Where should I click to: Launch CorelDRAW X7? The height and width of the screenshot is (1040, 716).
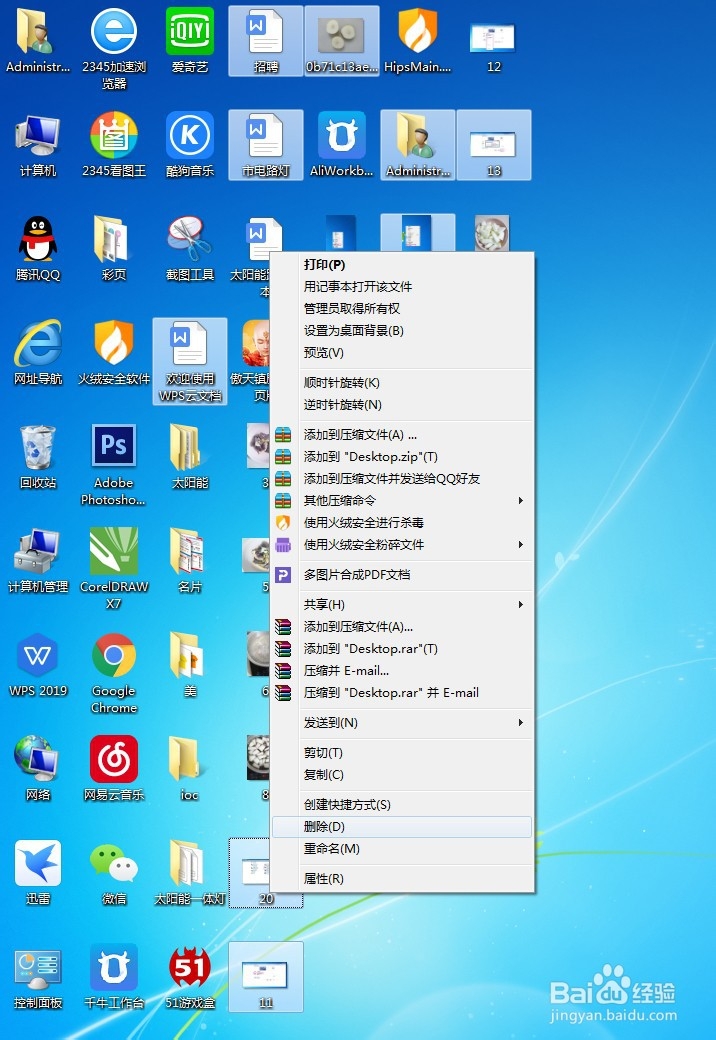[114, 569]
